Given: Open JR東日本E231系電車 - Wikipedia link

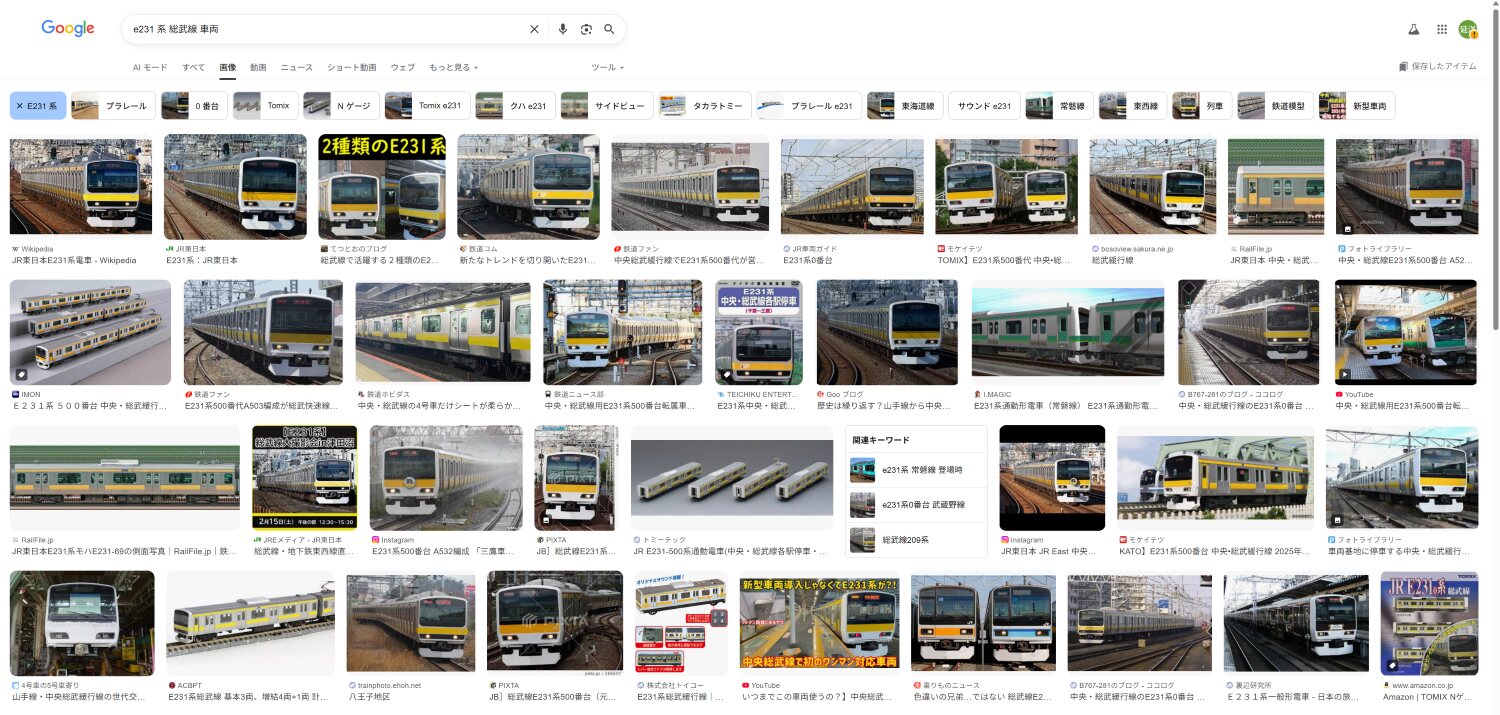Looking at the screenshot, I should pos(74,260).
